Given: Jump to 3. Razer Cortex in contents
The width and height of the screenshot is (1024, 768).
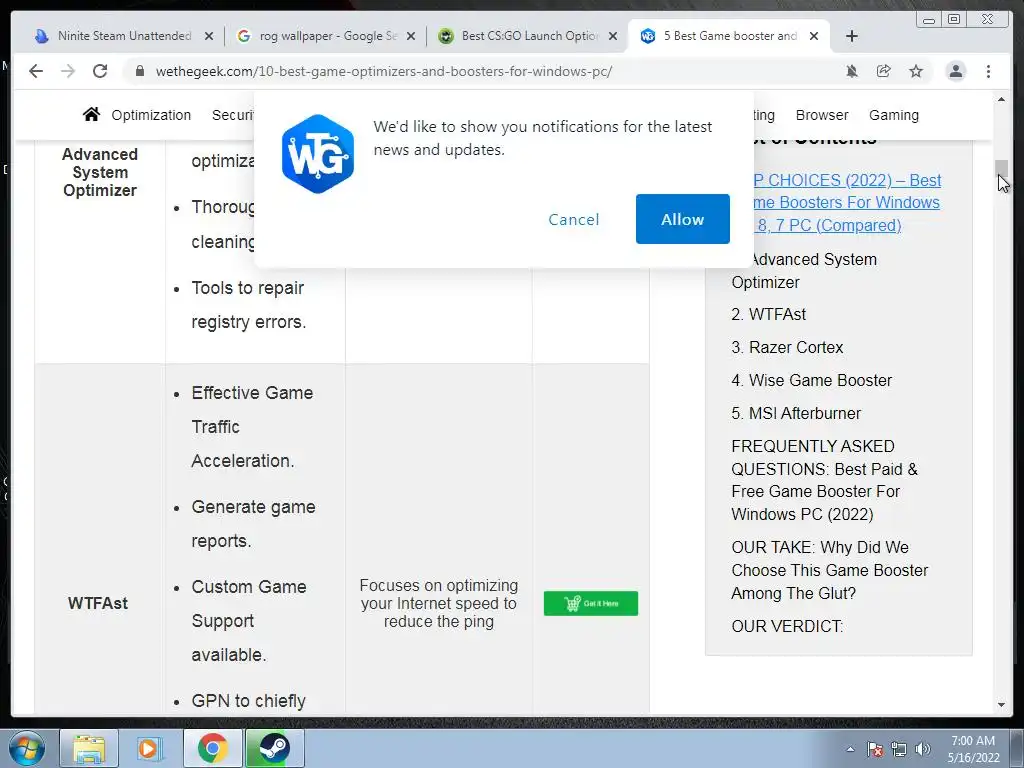Looking at the screenshot, I should click(x=787, y=347).
